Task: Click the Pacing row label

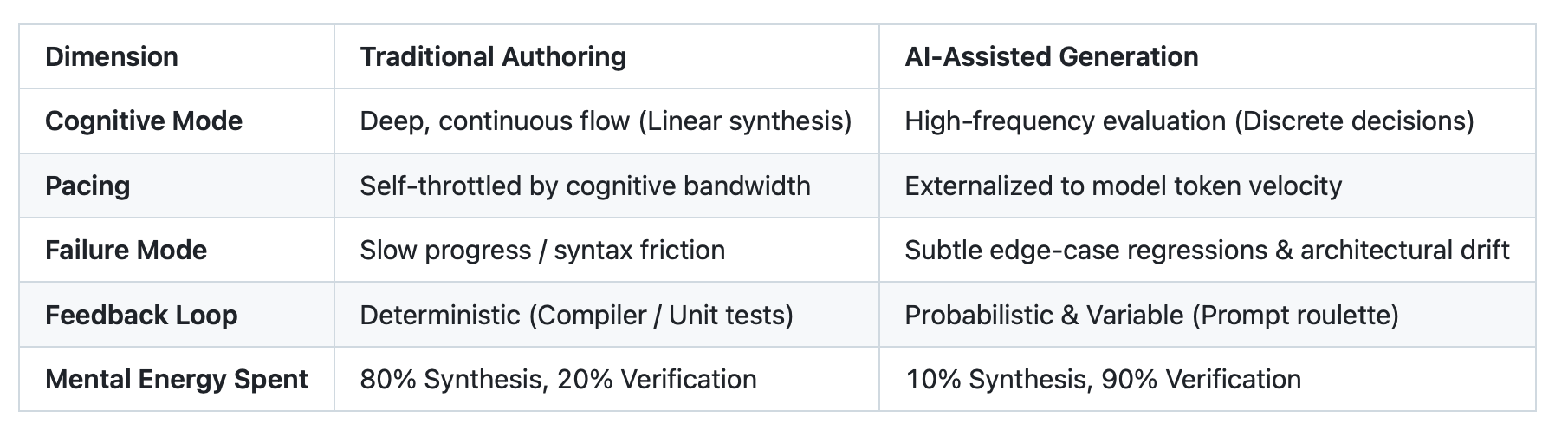Action: [x=87, y=186]
